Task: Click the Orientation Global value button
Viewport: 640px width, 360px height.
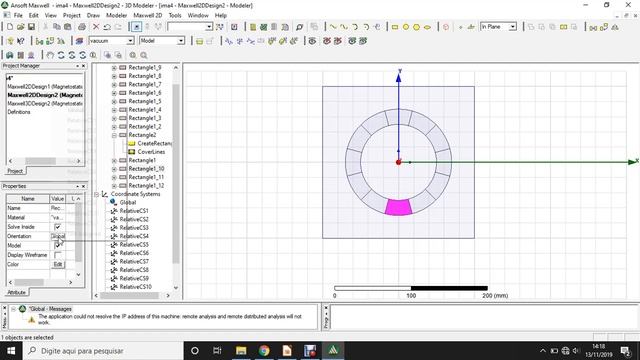Action: coord(58,236)
